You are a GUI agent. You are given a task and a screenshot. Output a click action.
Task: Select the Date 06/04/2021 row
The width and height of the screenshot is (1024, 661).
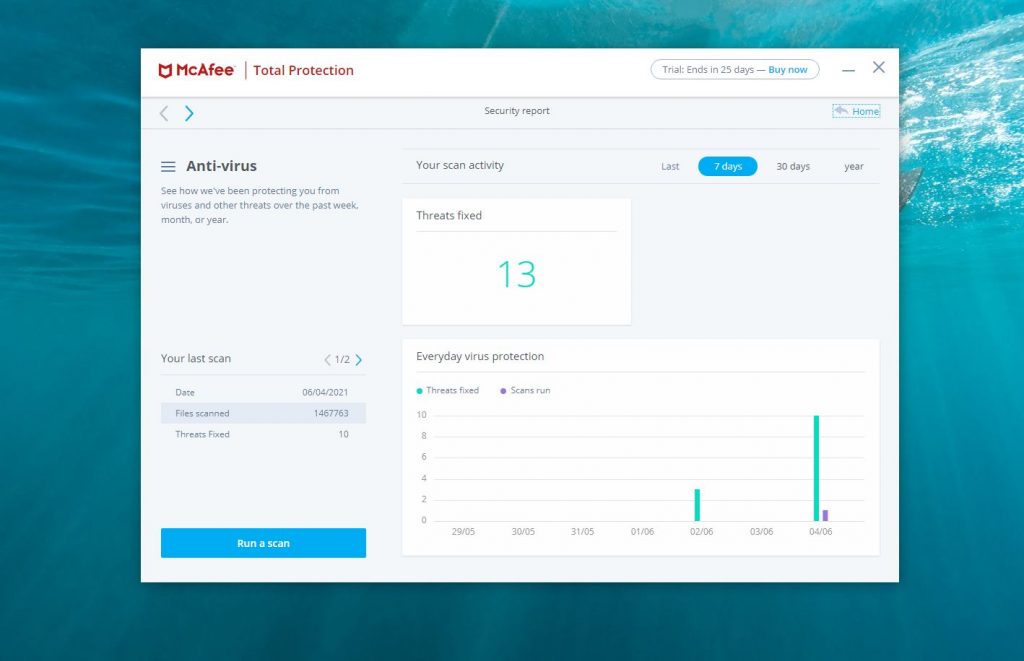coord(263,393)
